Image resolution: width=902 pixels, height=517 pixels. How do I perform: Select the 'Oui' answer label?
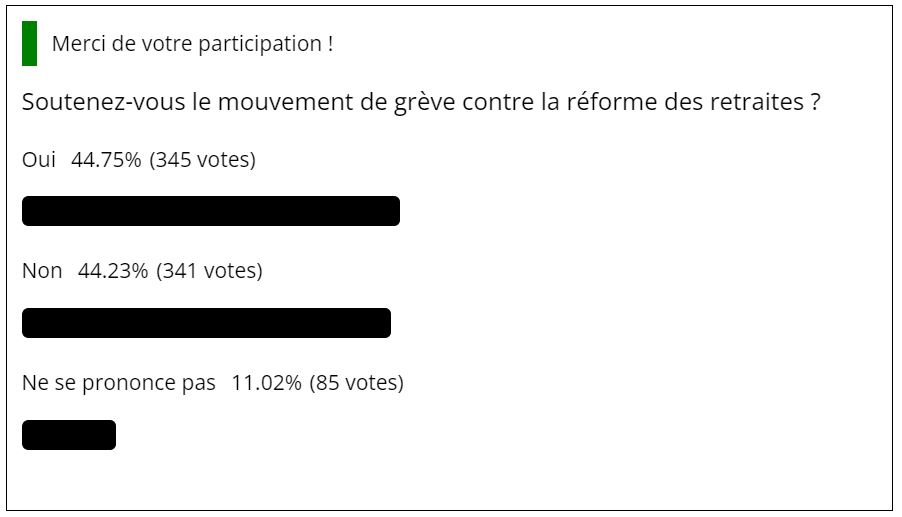39,159
